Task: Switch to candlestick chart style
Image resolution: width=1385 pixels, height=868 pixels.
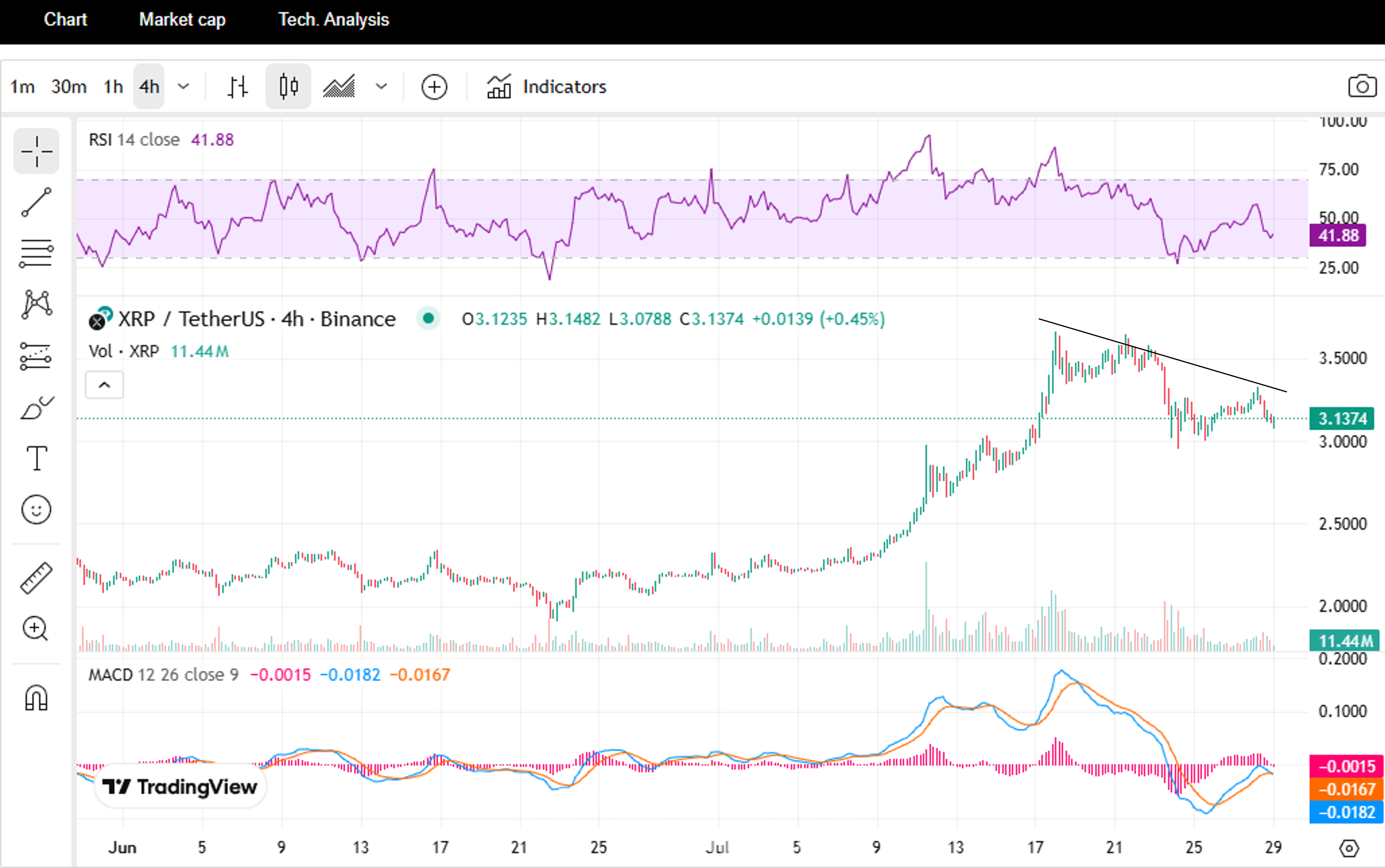Action: [288, 87]
